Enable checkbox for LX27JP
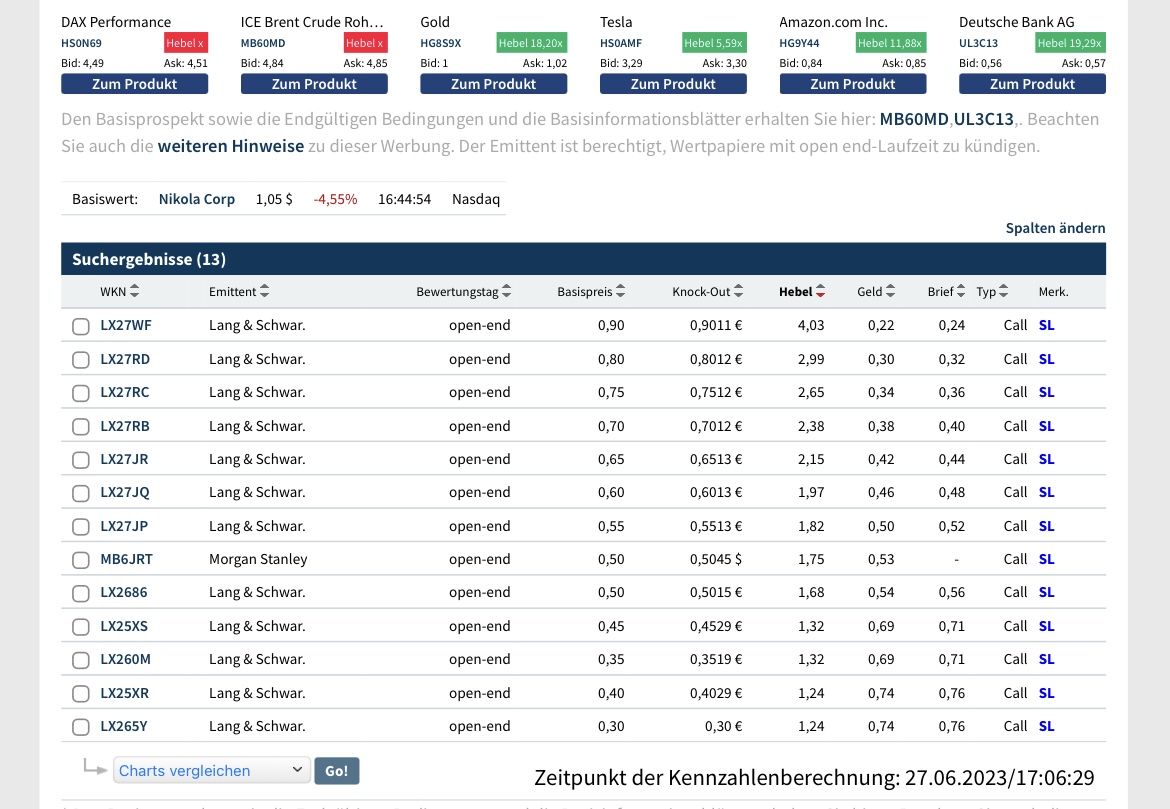Image resolution: width=1170 pixels, height=809 pixels. coord(81,527)
